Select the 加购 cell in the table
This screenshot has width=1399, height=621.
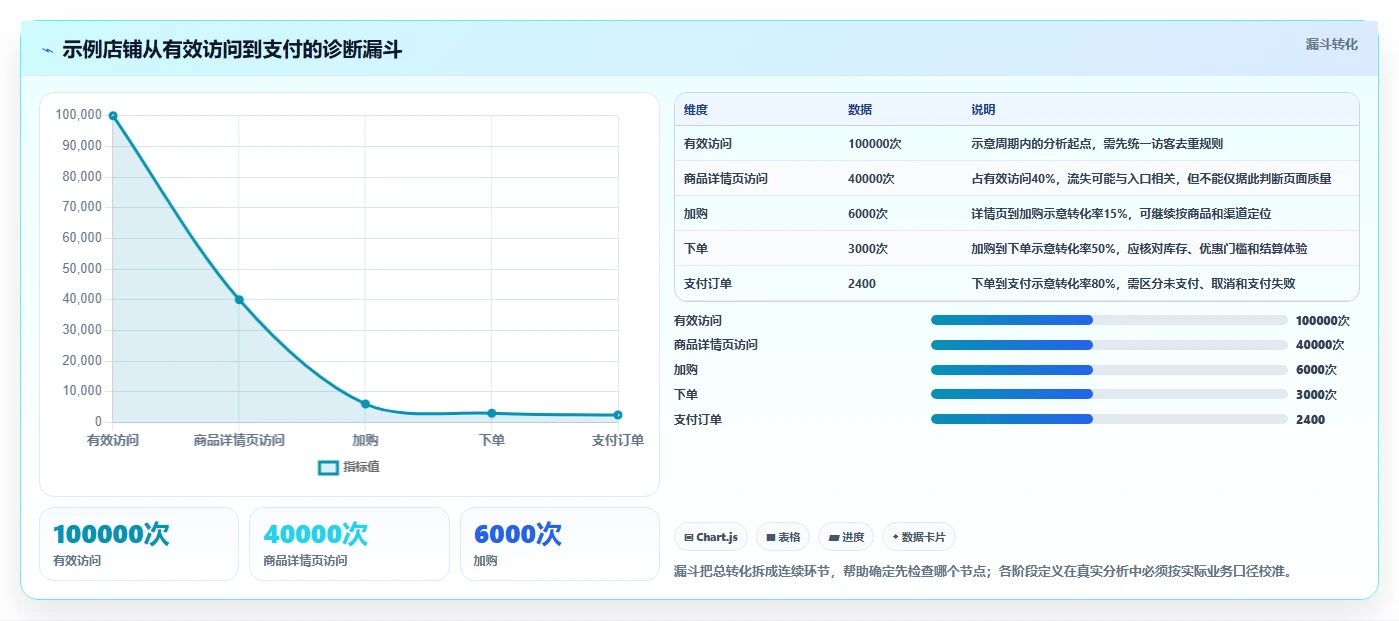(696, 214)
